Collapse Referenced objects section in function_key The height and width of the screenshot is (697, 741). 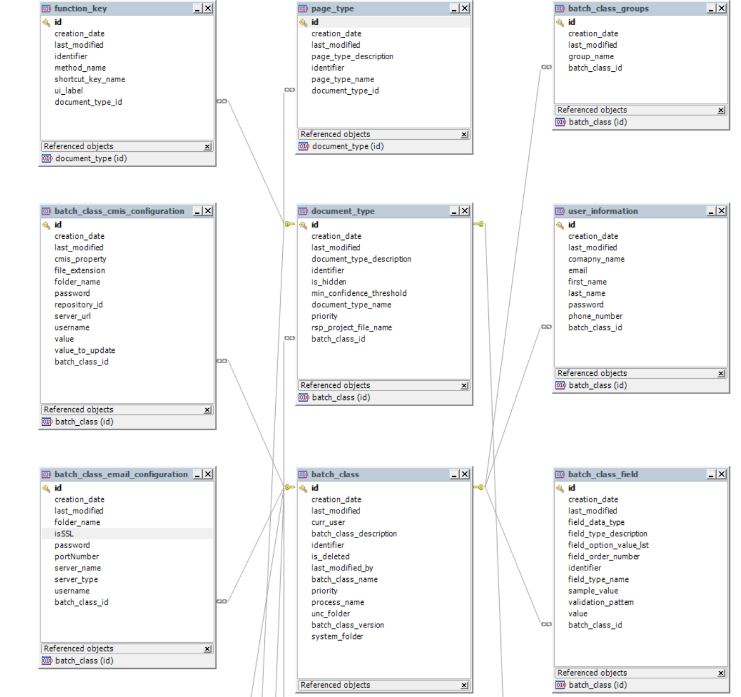[x=207, y=146]
